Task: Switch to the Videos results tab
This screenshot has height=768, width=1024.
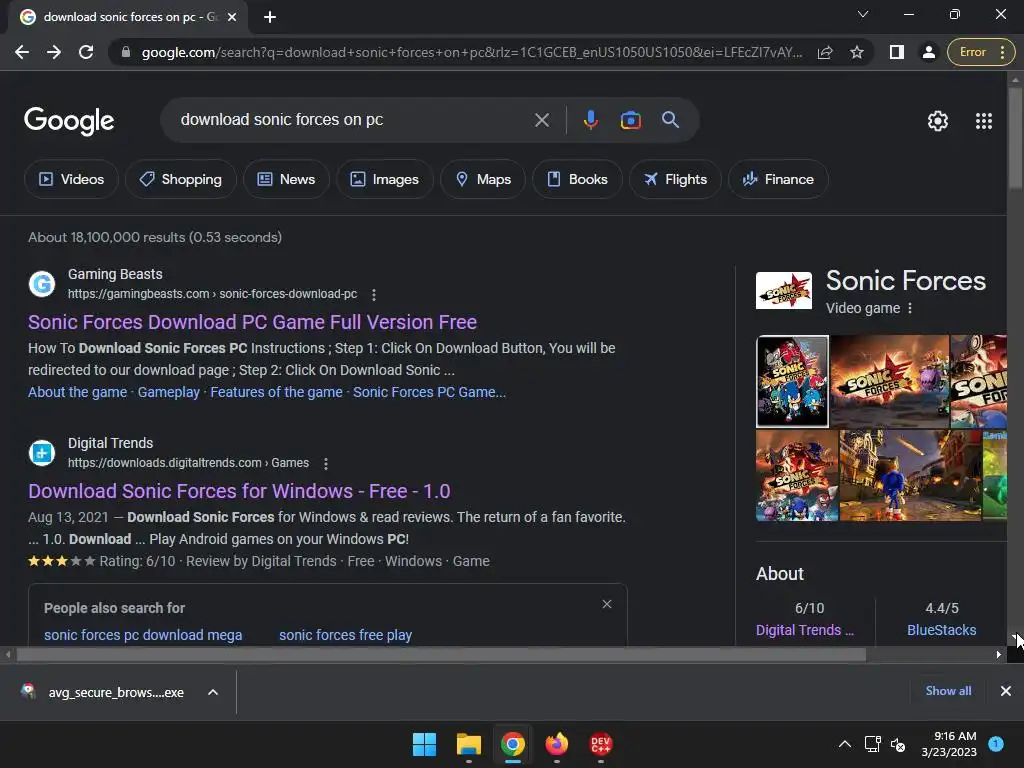Action: (x=71, y=179)
